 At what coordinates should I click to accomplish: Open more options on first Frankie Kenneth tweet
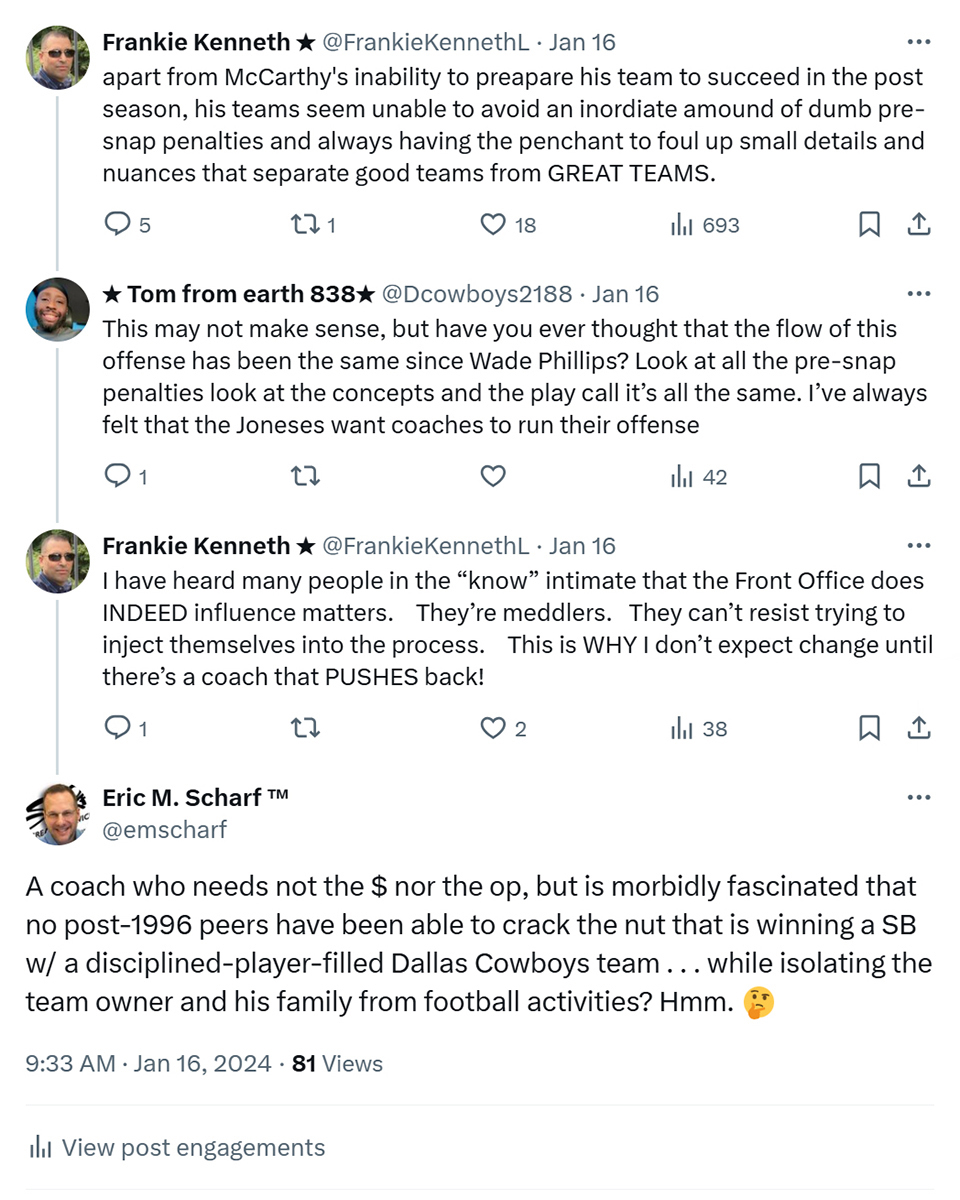tap(918, 42)
